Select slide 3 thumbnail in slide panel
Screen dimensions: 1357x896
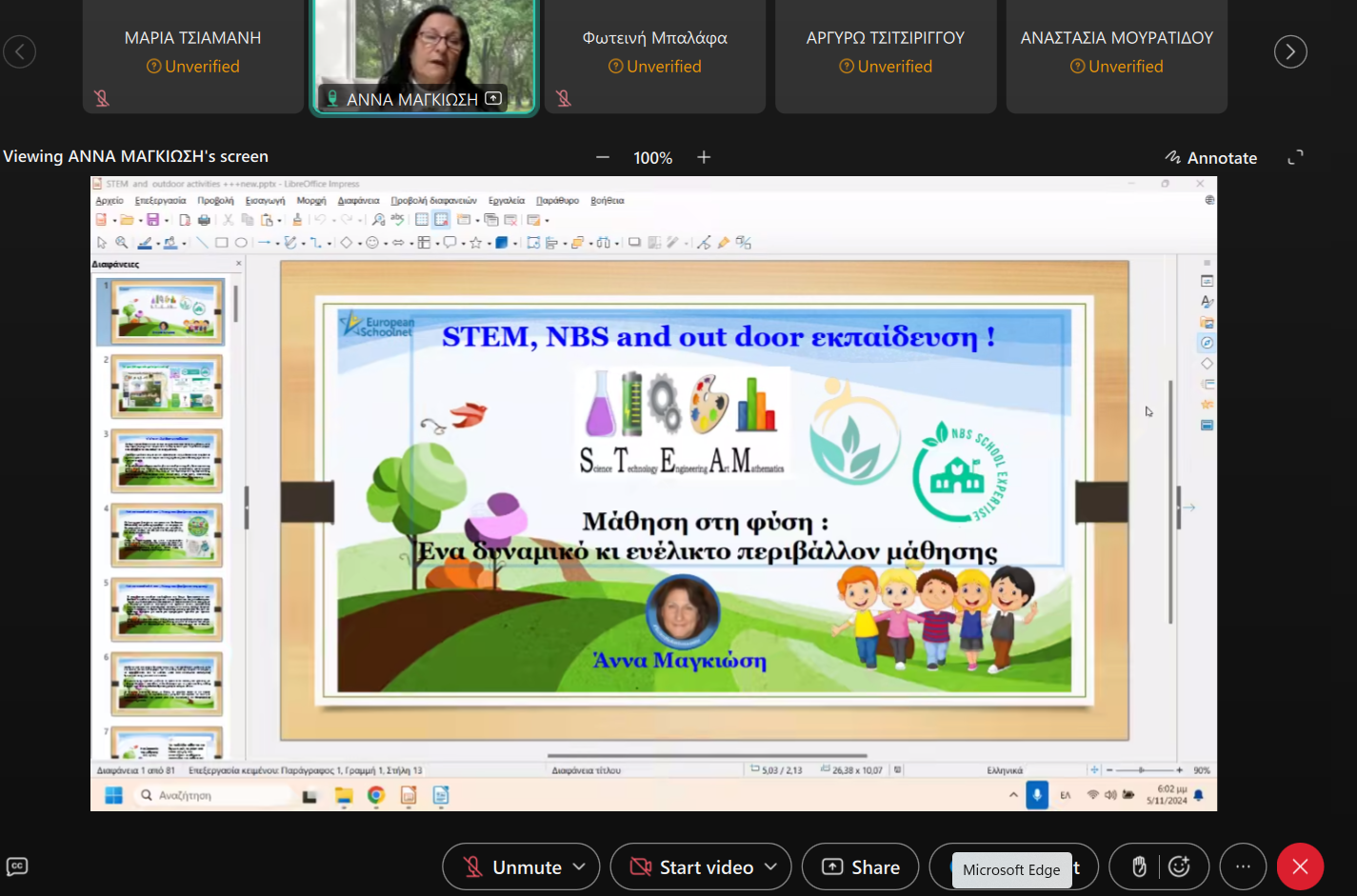pyautogui.click(x=167, y=461)
